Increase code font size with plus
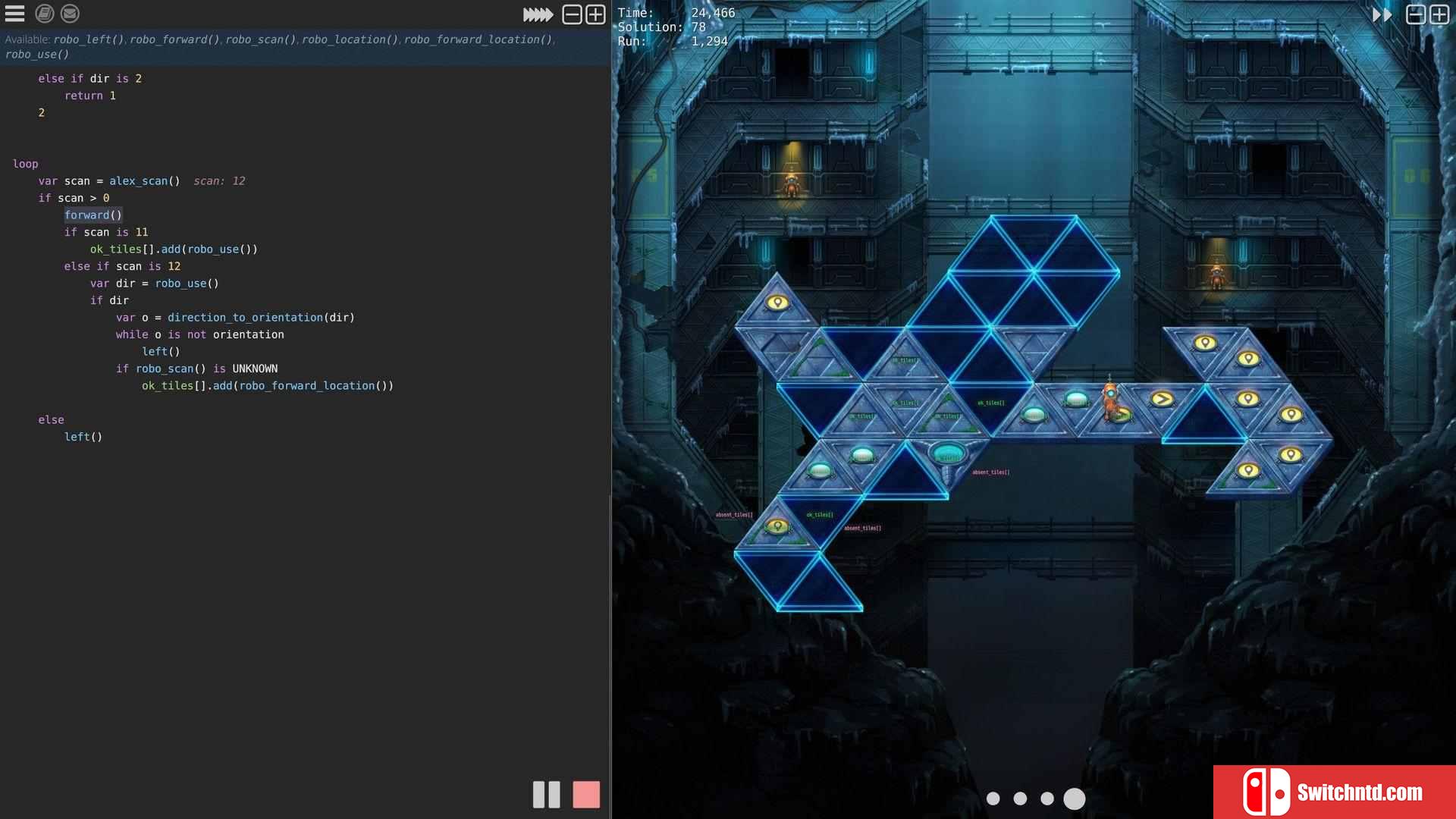 [596, 14]
